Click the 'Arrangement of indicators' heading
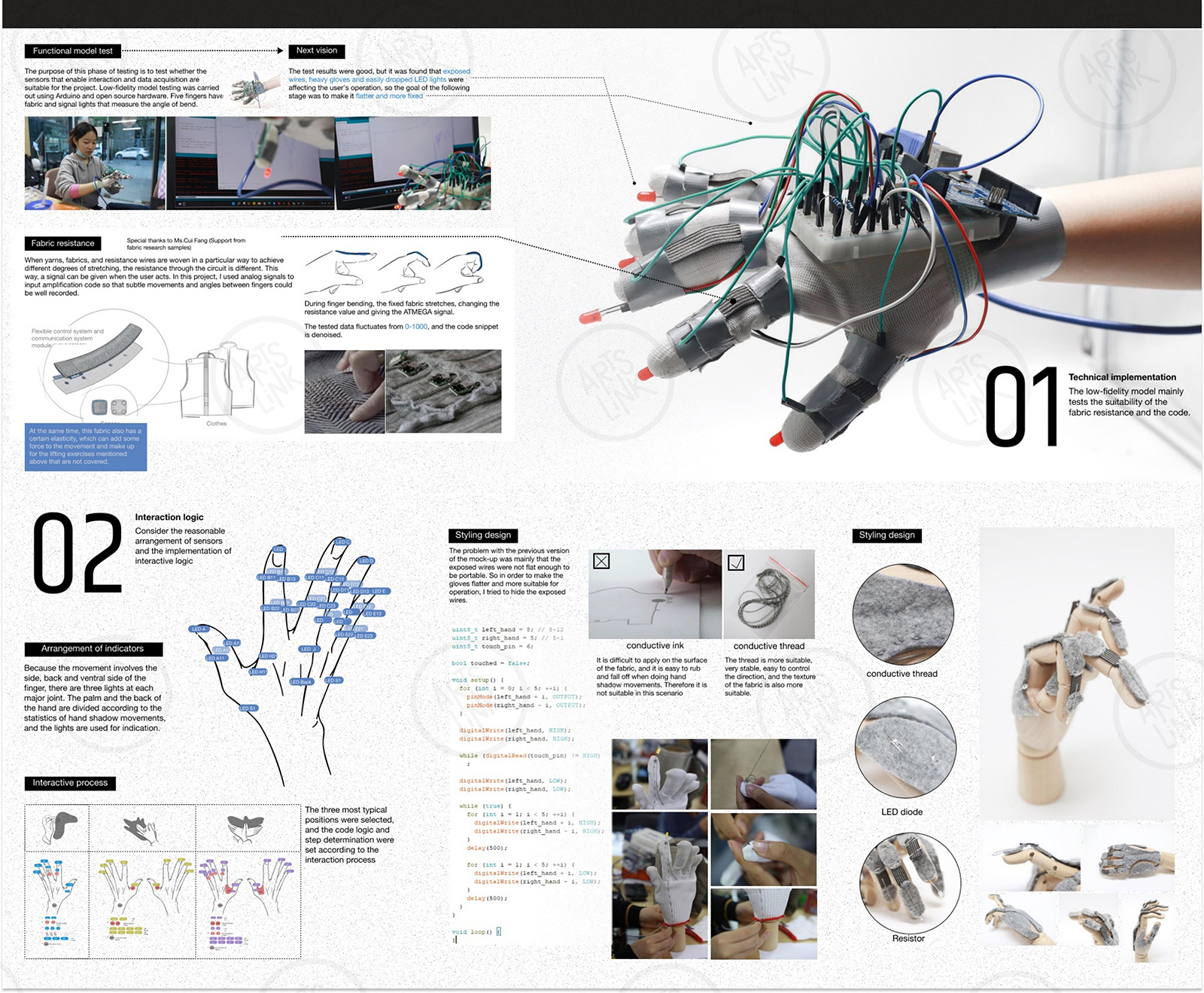The height and width of the screenshot is (993, 1204). (x=93, y=649)
